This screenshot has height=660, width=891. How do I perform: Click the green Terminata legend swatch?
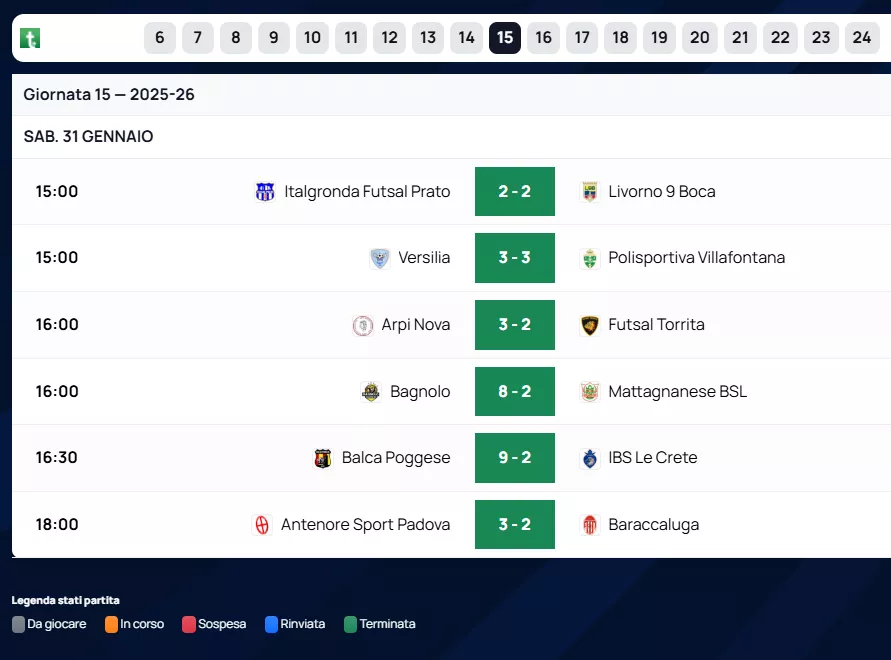click(350, 624)
